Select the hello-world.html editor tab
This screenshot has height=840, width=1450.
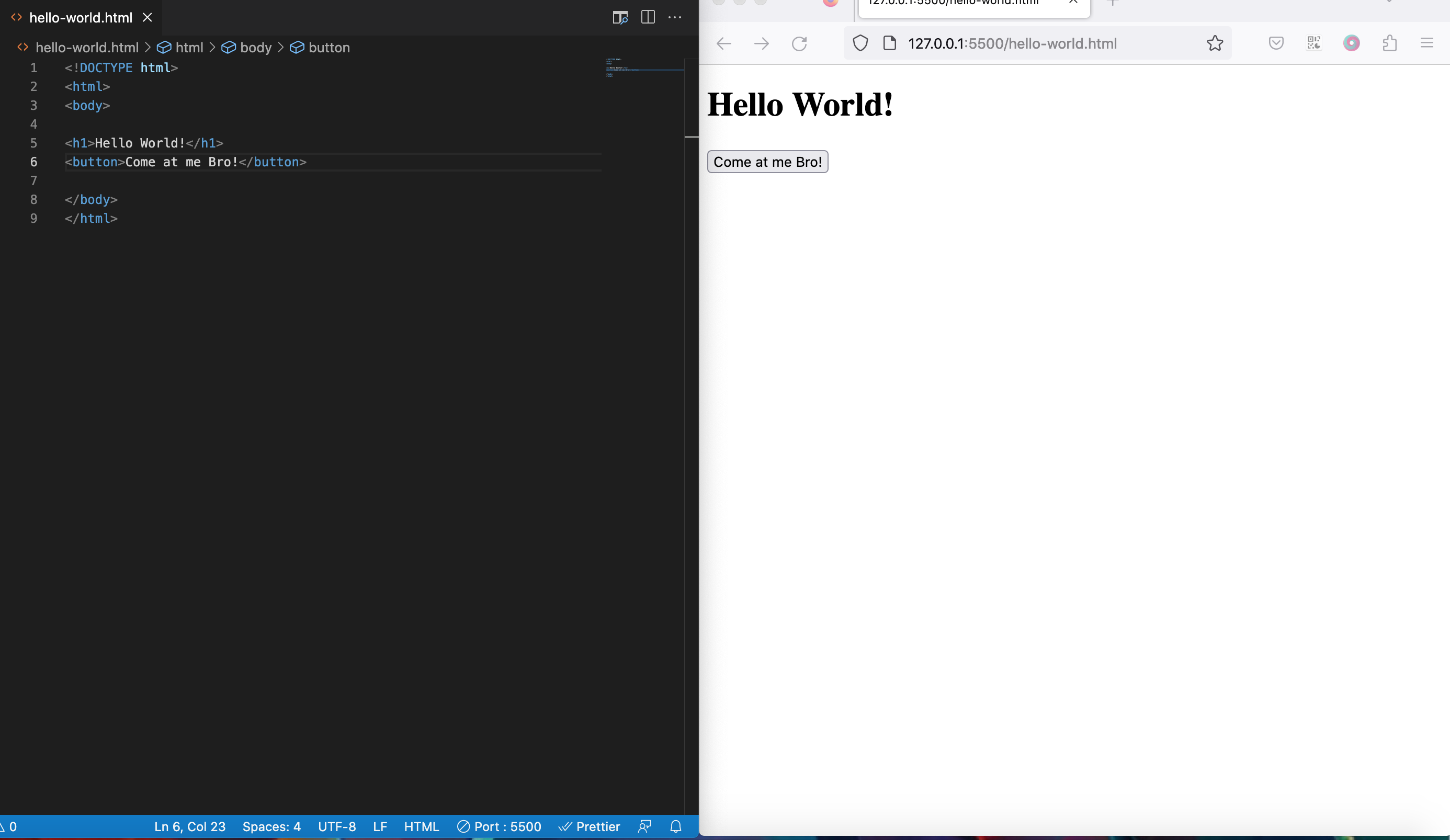coord(81,17)
